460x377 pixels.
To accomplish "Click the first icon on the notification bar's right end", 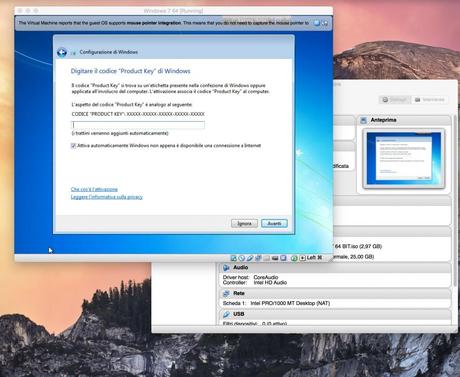I will [x=317, y=23].
